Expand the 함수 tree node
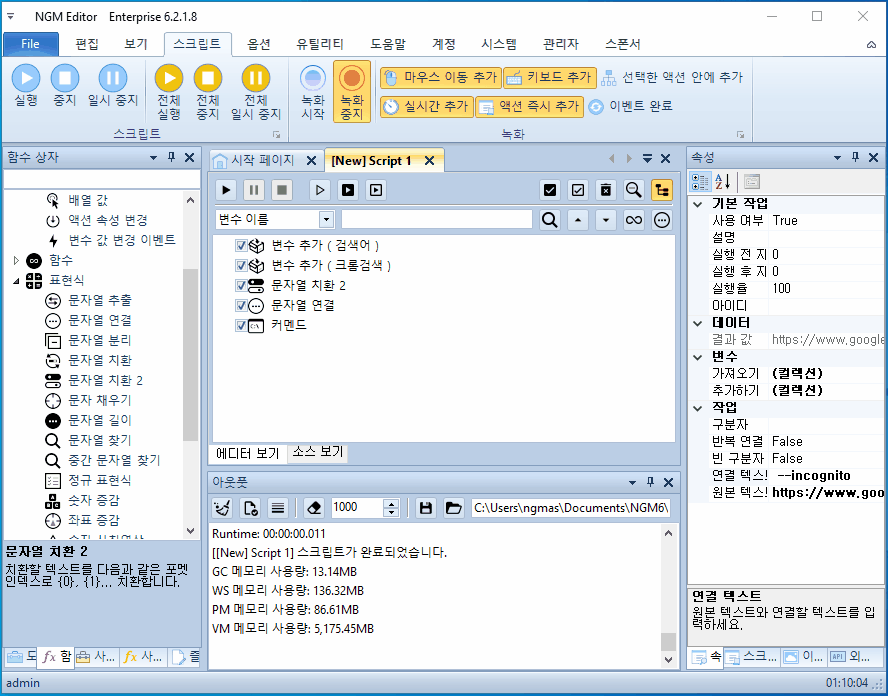Viewport: 888px width, 696px height. pyautogui.click(x=16, y=261)
